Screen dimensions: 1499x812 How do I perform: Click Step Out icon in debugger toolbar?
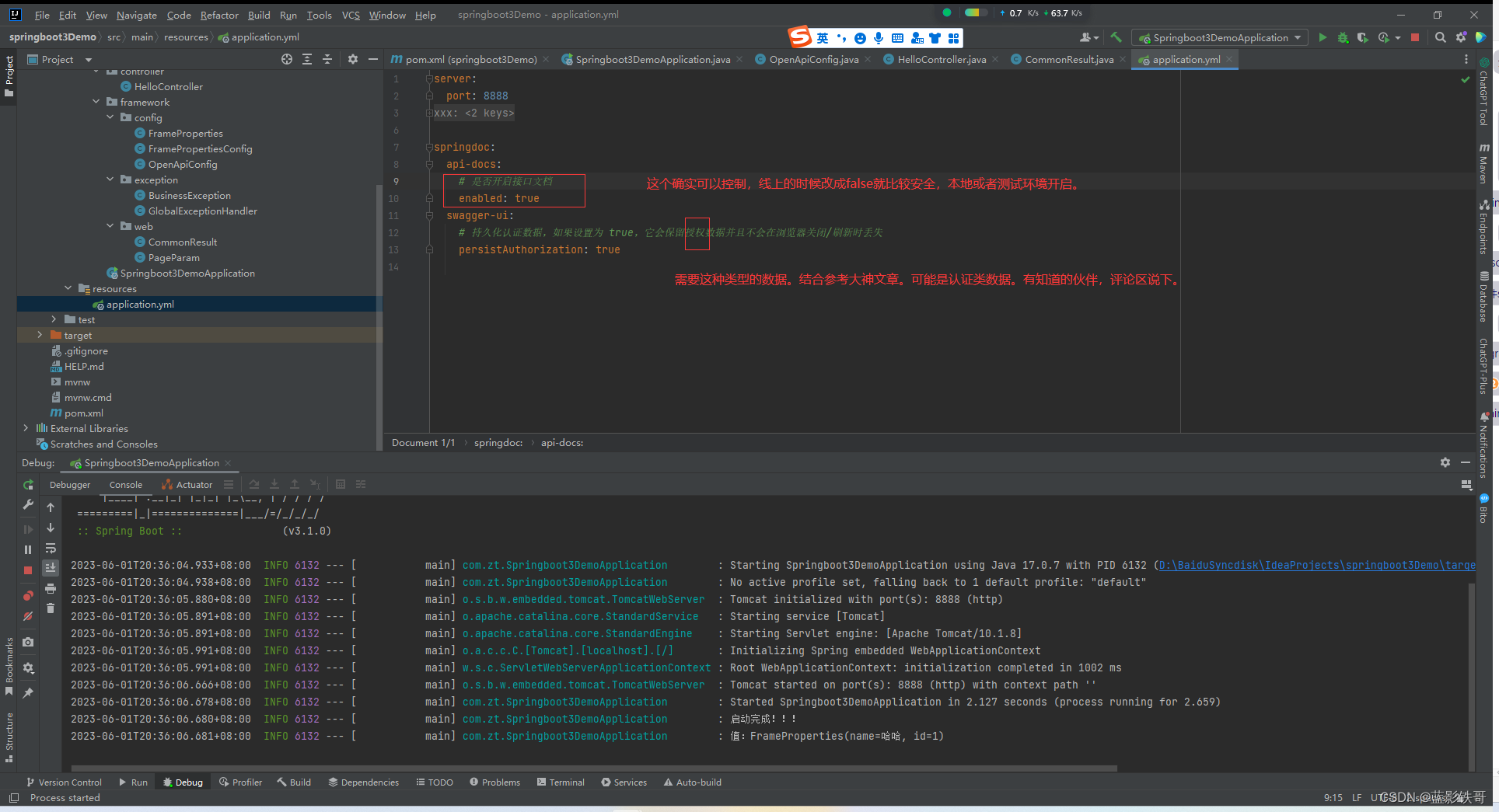click(x=295, y=484)
